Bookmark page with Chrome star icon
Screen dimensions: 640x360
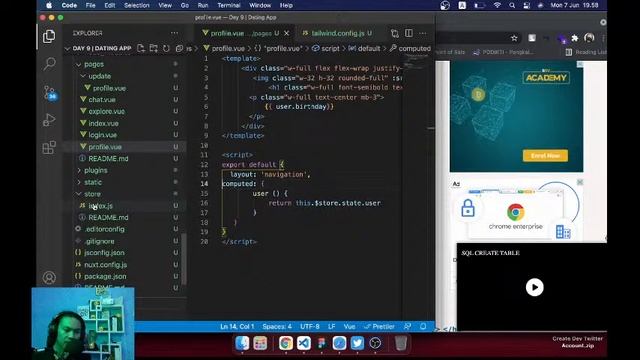(x=514, y=38)
